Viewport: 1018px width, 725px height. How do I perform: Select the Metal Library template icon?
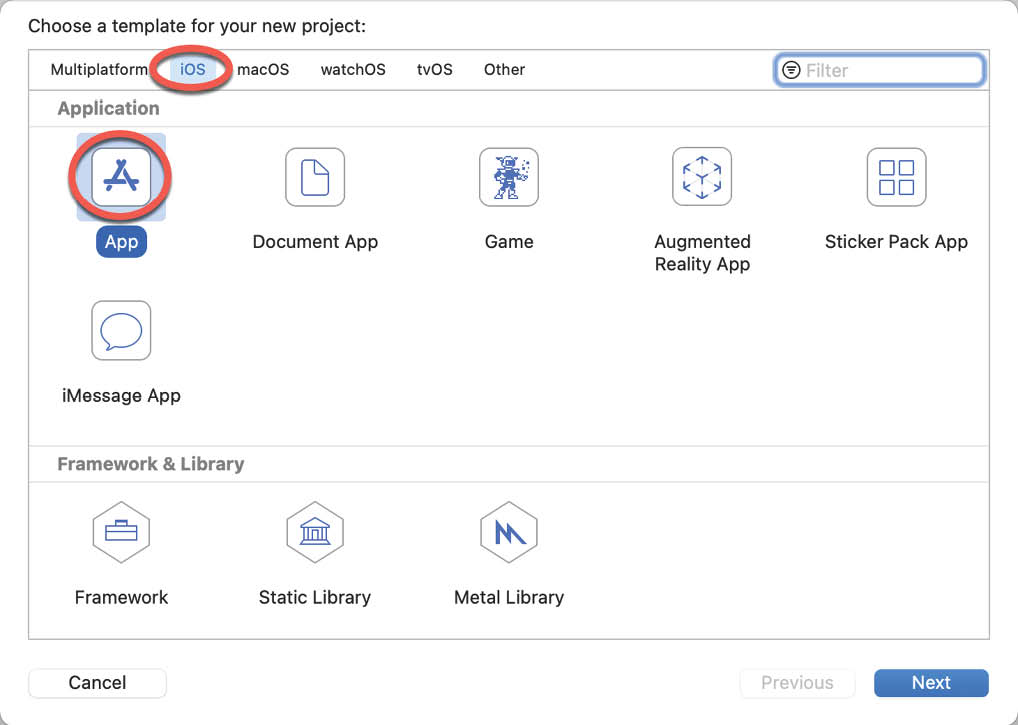[509, 532]
